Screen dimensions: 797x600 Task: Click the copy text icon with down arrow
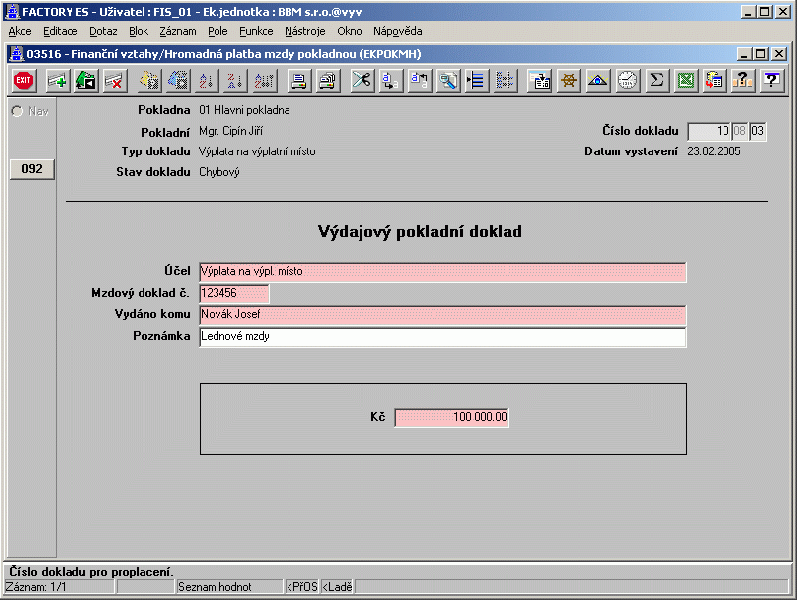[390, 80]
